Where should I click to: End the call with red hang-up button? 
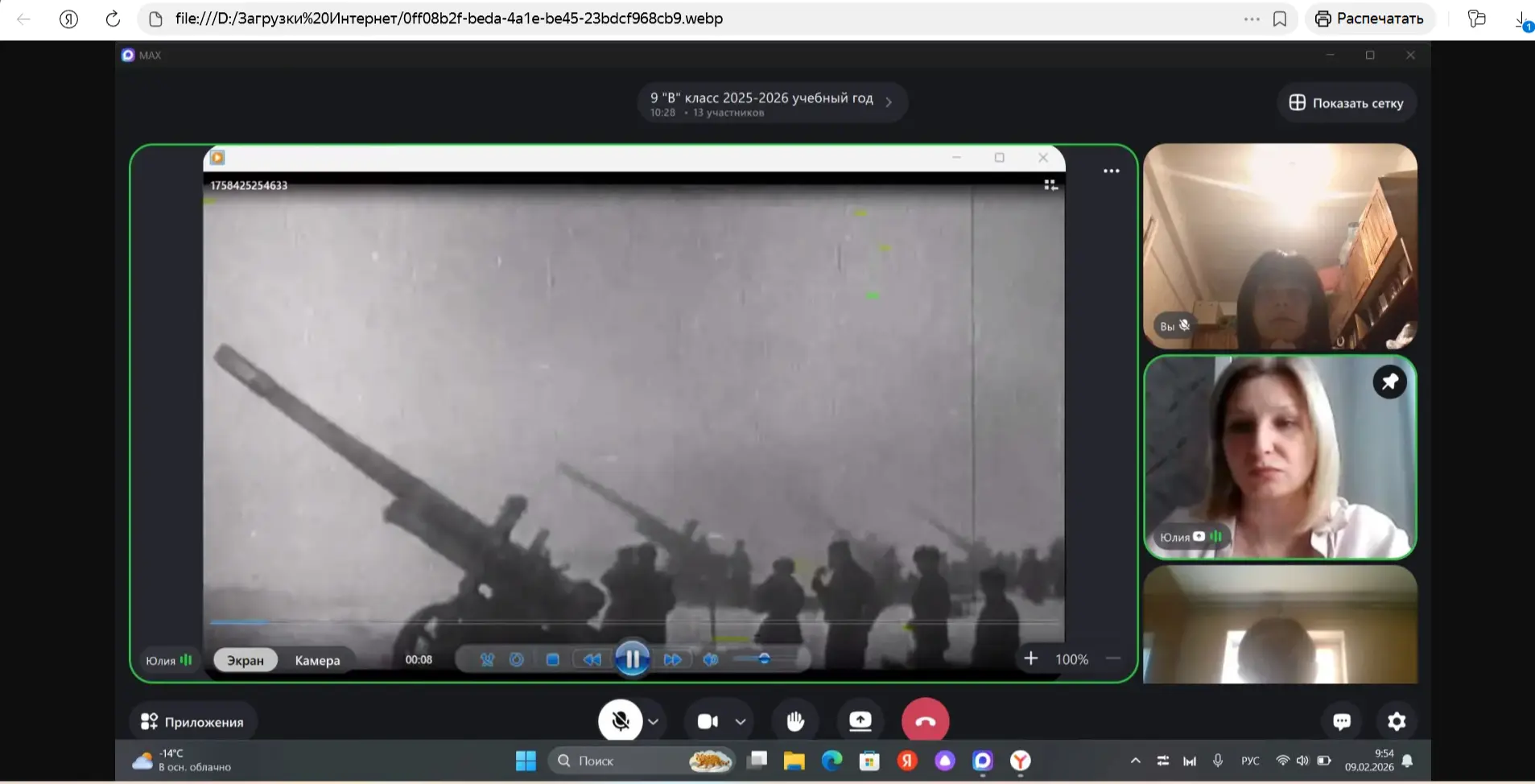coord(925,721)
